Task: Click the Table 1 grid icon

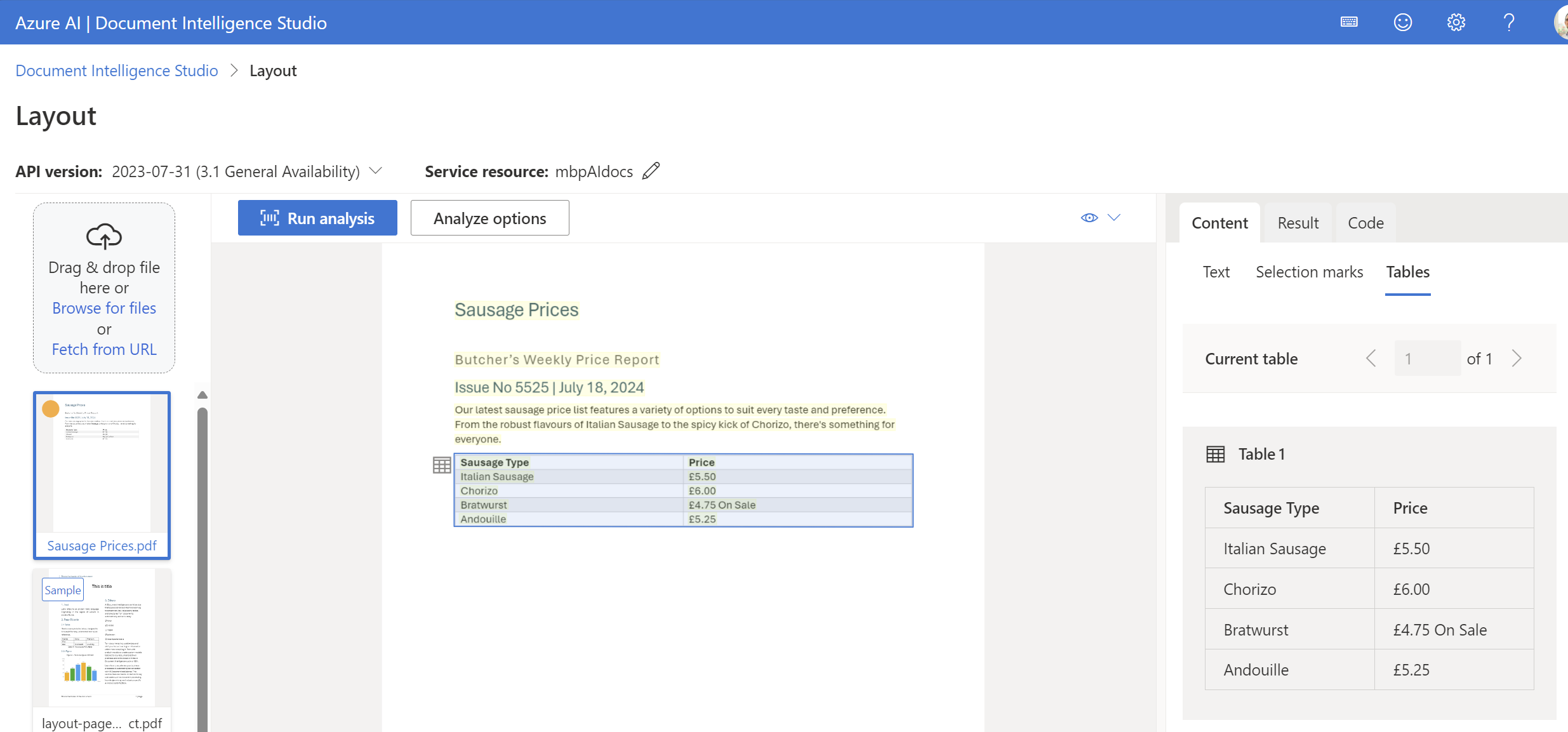Action: pyautogui.click(x=1215, y=454)
